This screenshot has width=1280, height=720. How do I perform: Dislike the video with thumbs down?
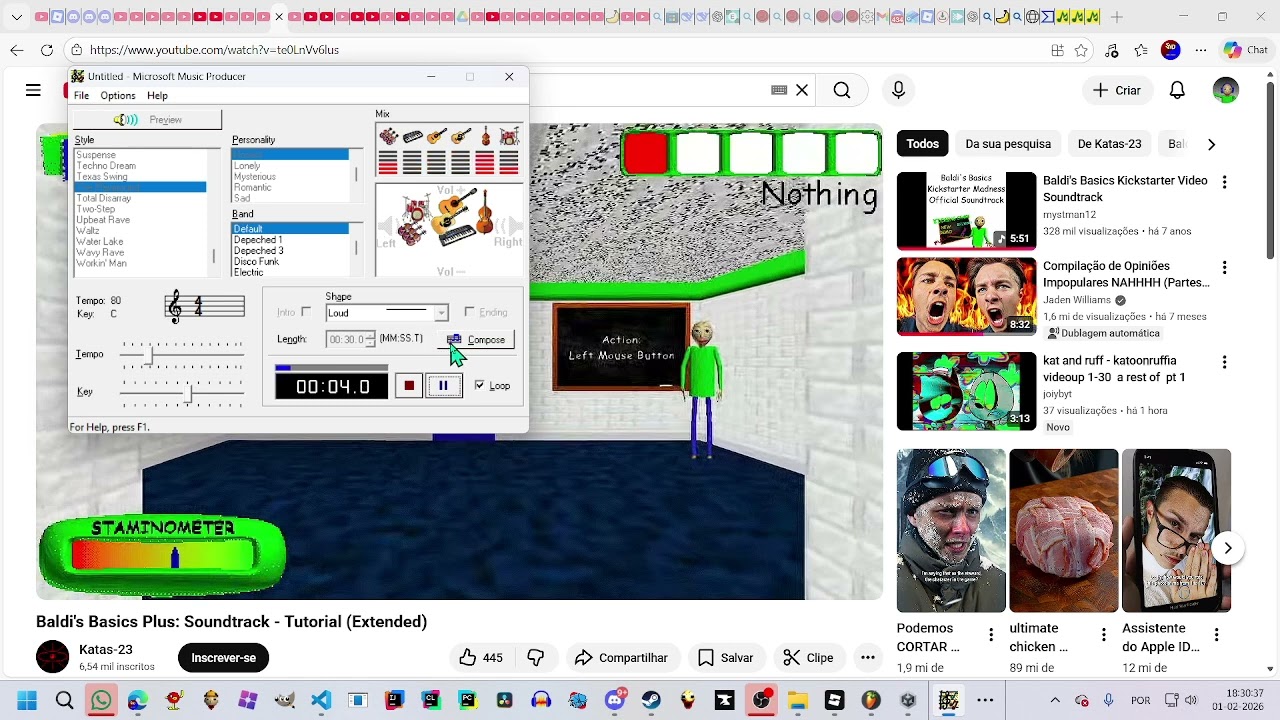[x=536, y=657]
